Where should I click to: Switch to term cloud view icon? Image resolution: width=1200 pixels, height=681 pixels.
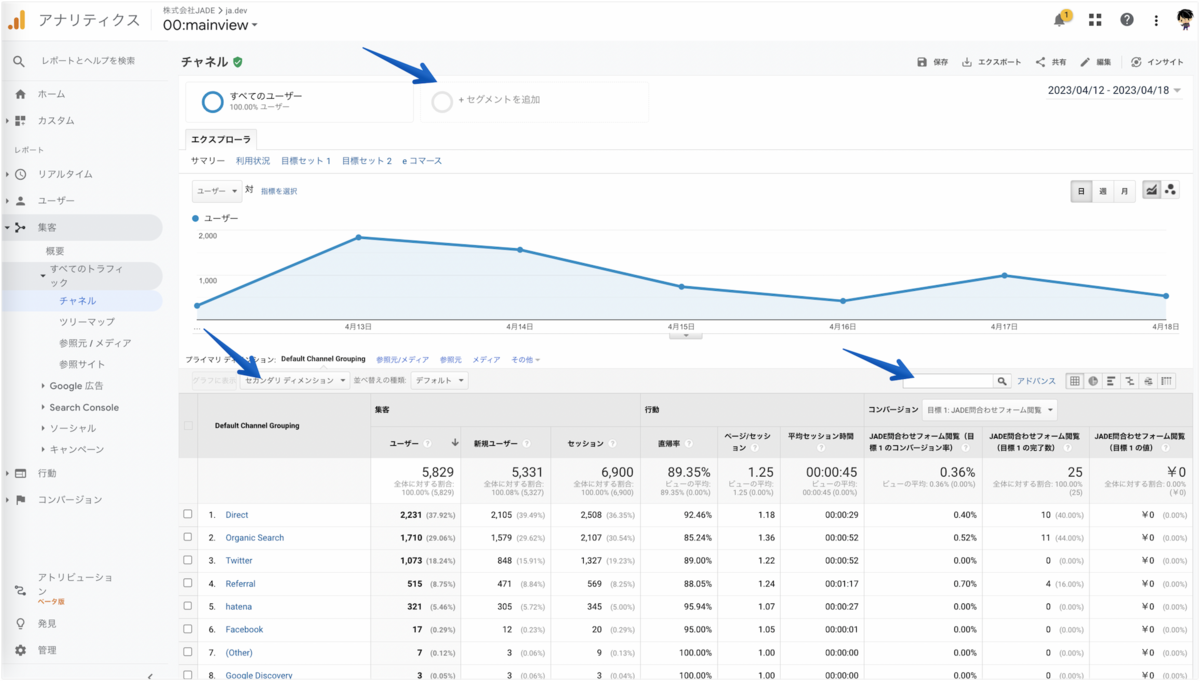(x=1148, y=381)
